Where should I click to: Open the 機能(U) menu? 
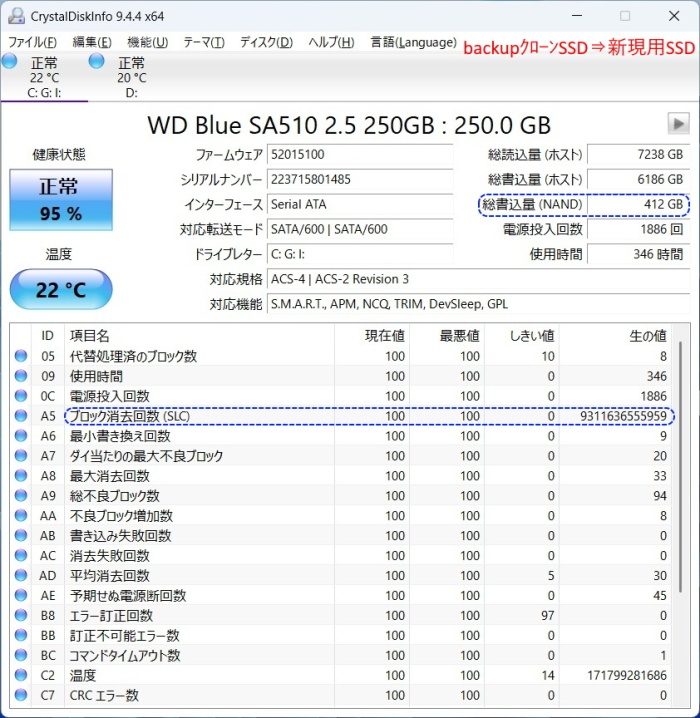[x=147, y=42]
